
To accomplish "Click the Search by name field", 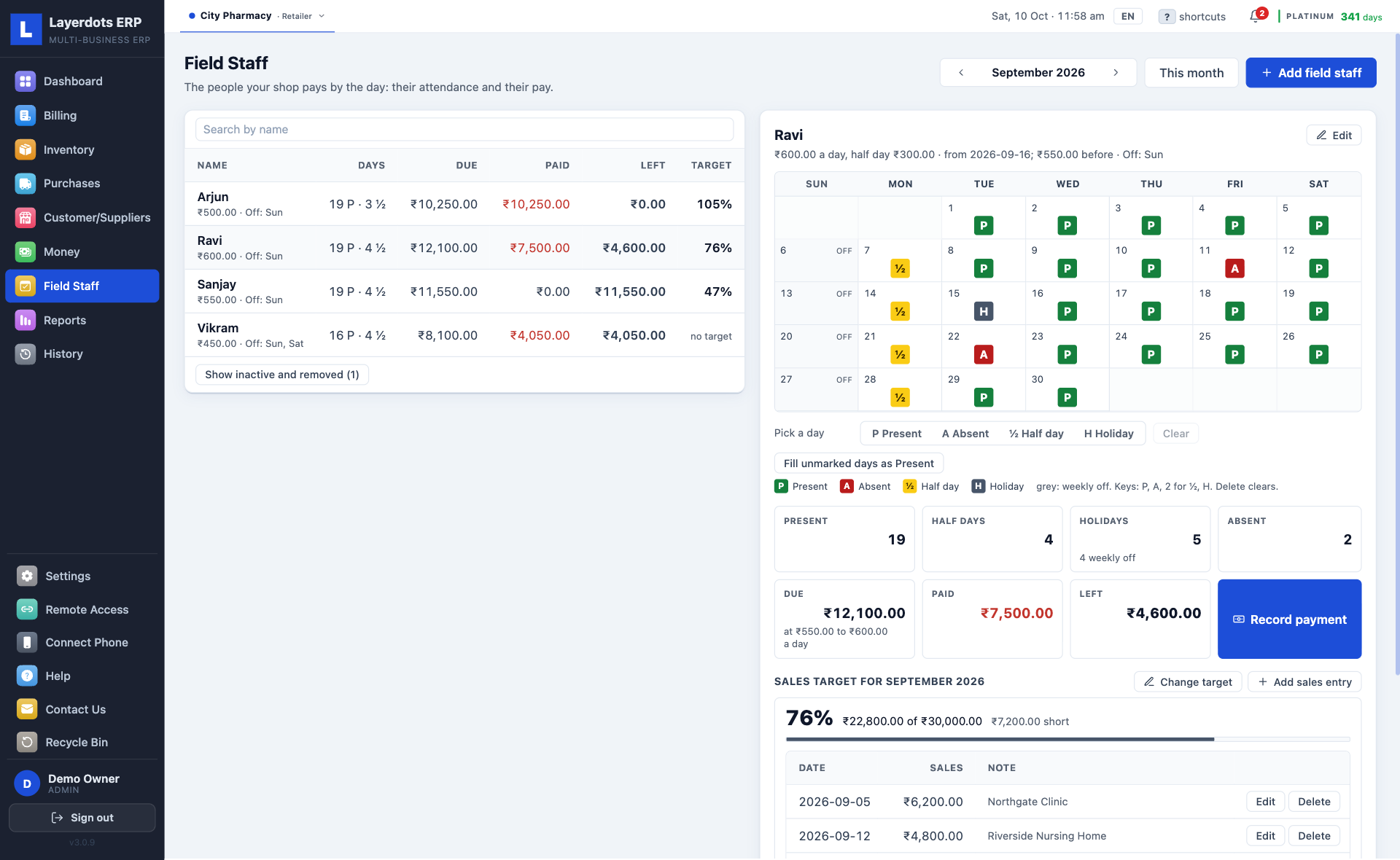I will coord(464,130).
